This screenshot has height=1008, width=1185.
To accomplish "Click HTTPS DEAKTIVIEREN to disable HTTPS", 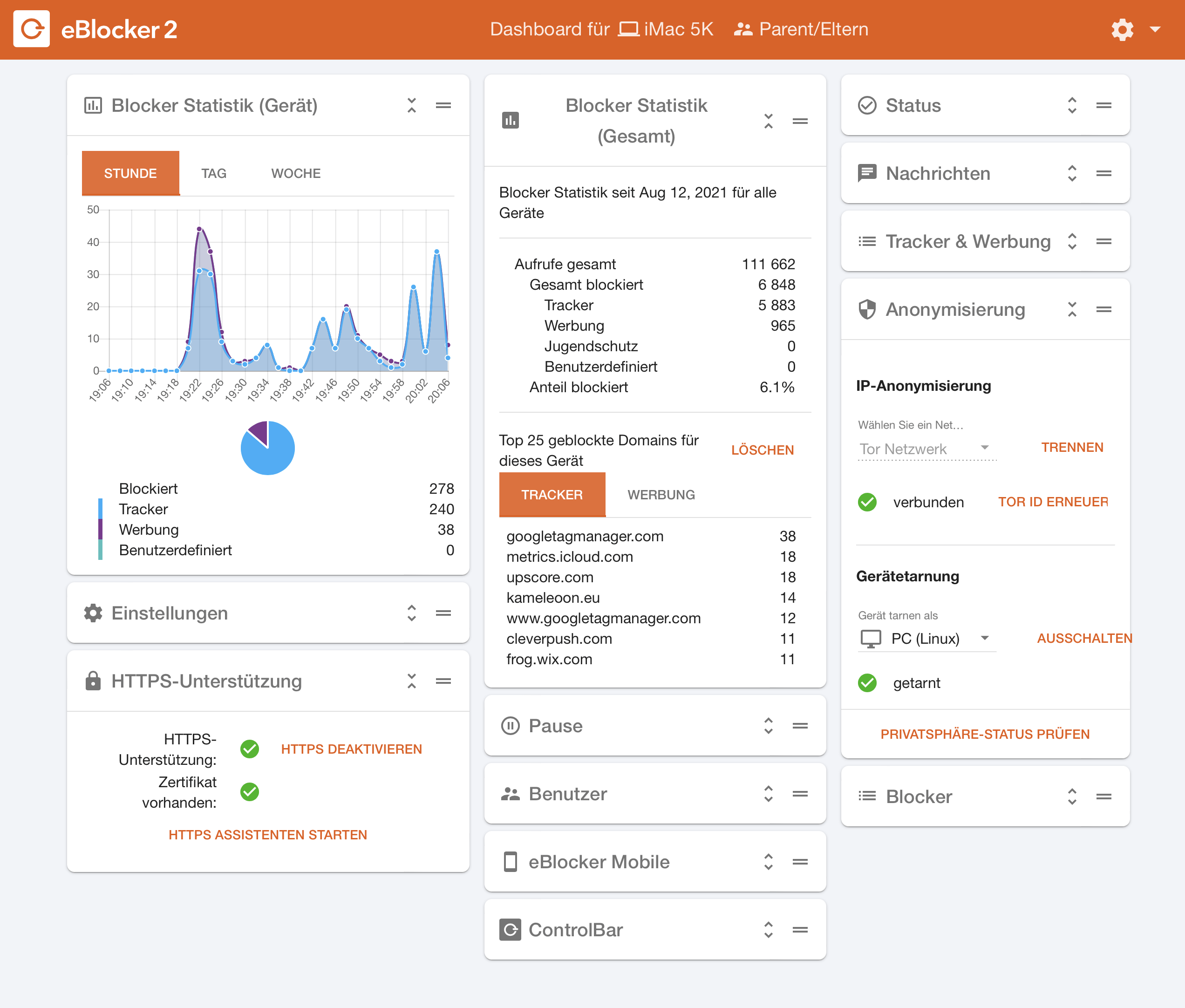I will click(x=351, y=749).
